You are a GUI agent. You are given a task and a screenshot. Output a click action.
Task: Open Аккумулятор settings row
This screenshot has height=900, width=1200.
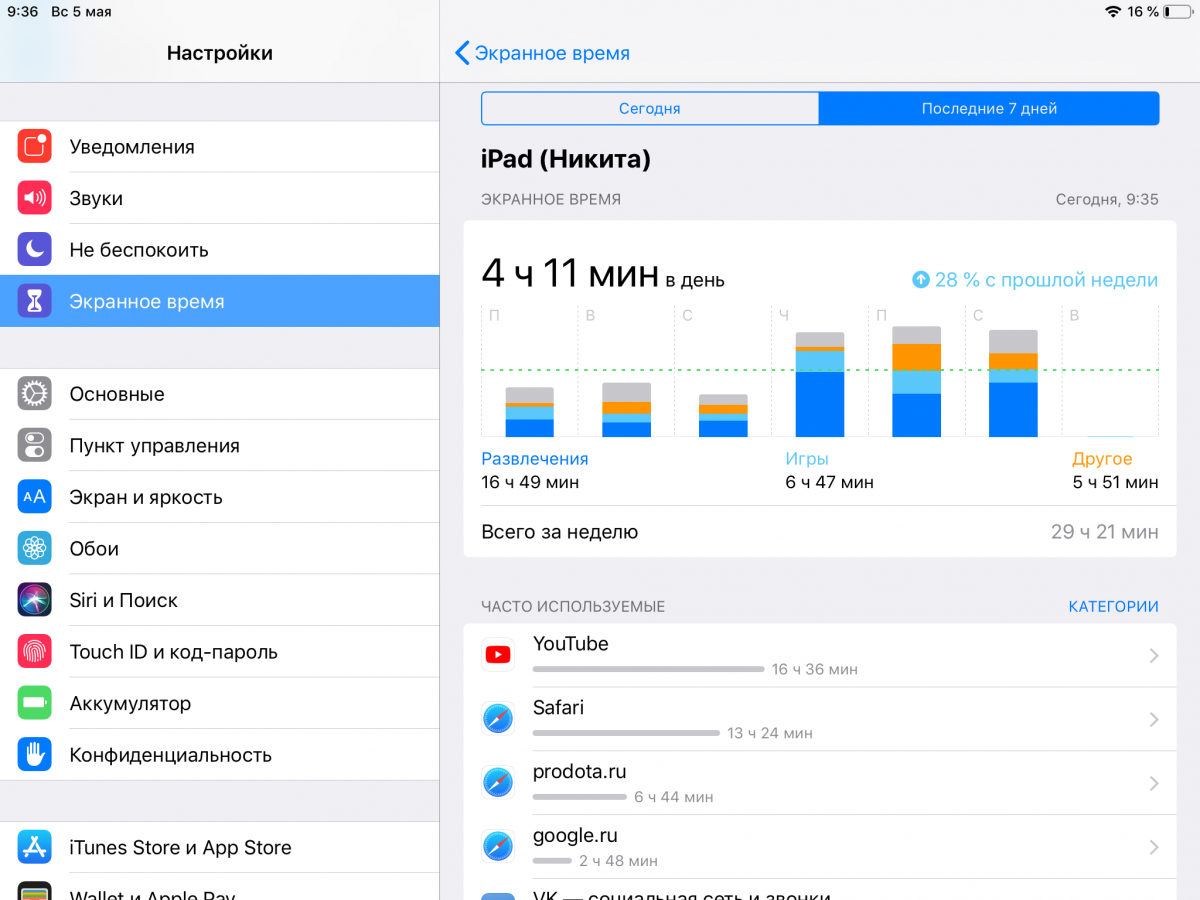tap(220, 703)
